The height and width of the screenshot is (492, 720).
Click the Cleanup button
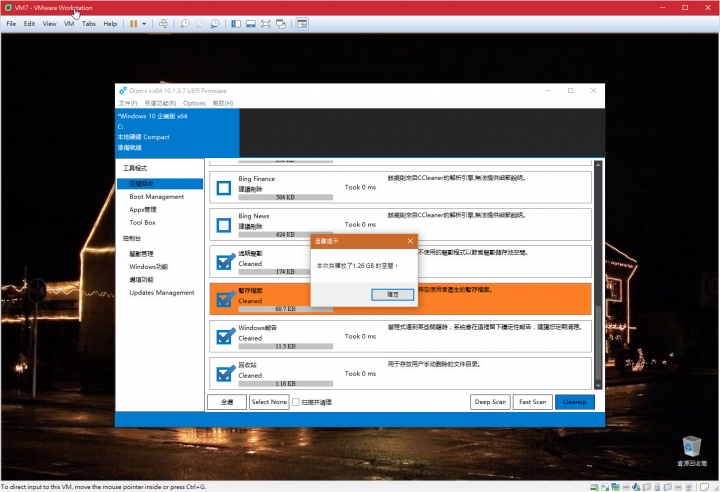[x=574, y=402]
